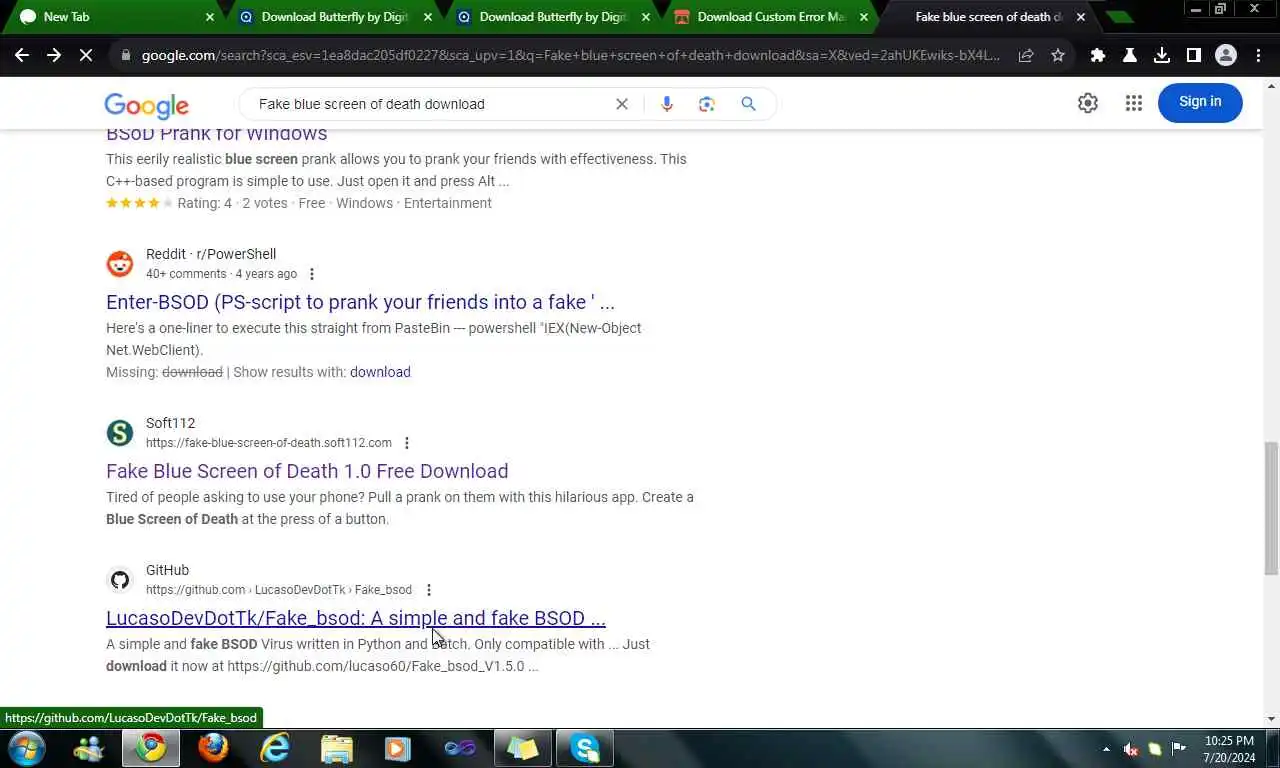Open the LucasoDevDotTk/Fake_bsod GitHub result
This screenshot has width=1280, height=768.
(x=356, y=618)
